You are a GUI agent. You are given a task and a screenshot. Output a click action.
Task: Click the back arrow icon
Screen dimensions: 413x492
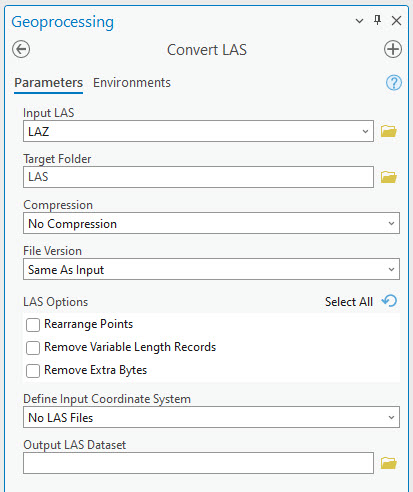[x=21, y=49]
